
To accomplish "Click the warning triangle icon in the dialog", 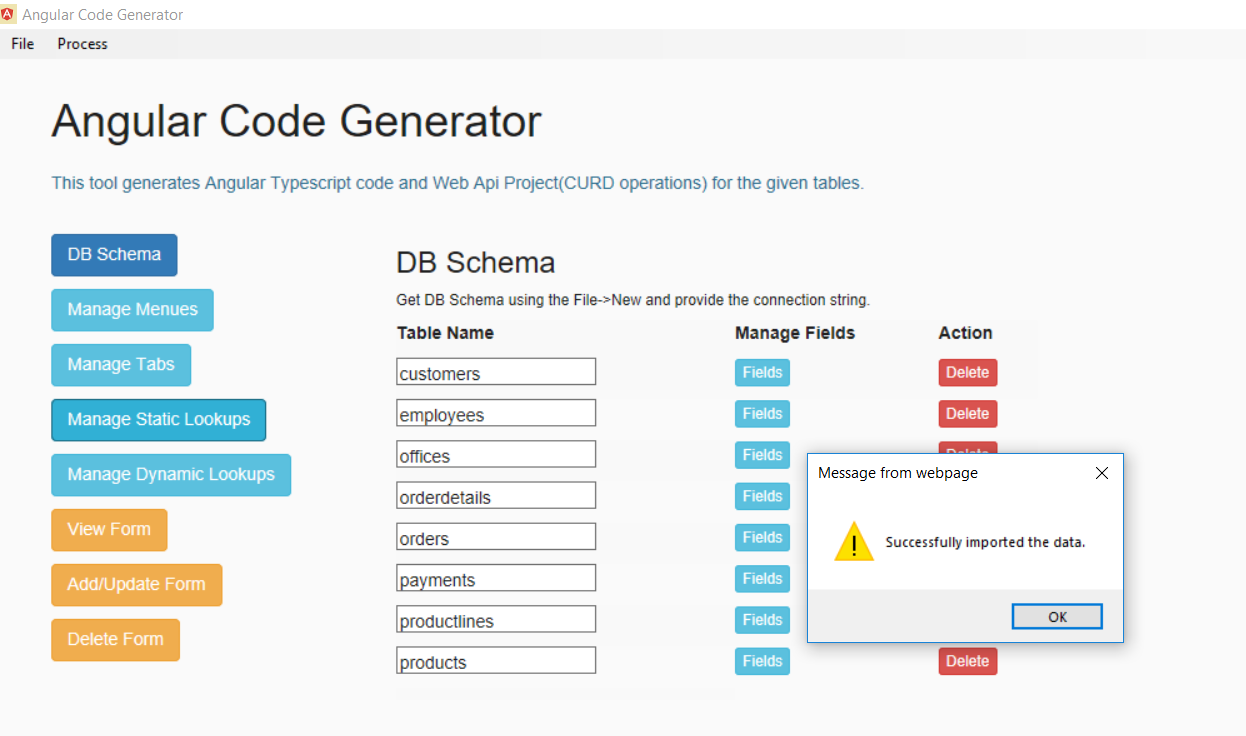I will point(853,541).
